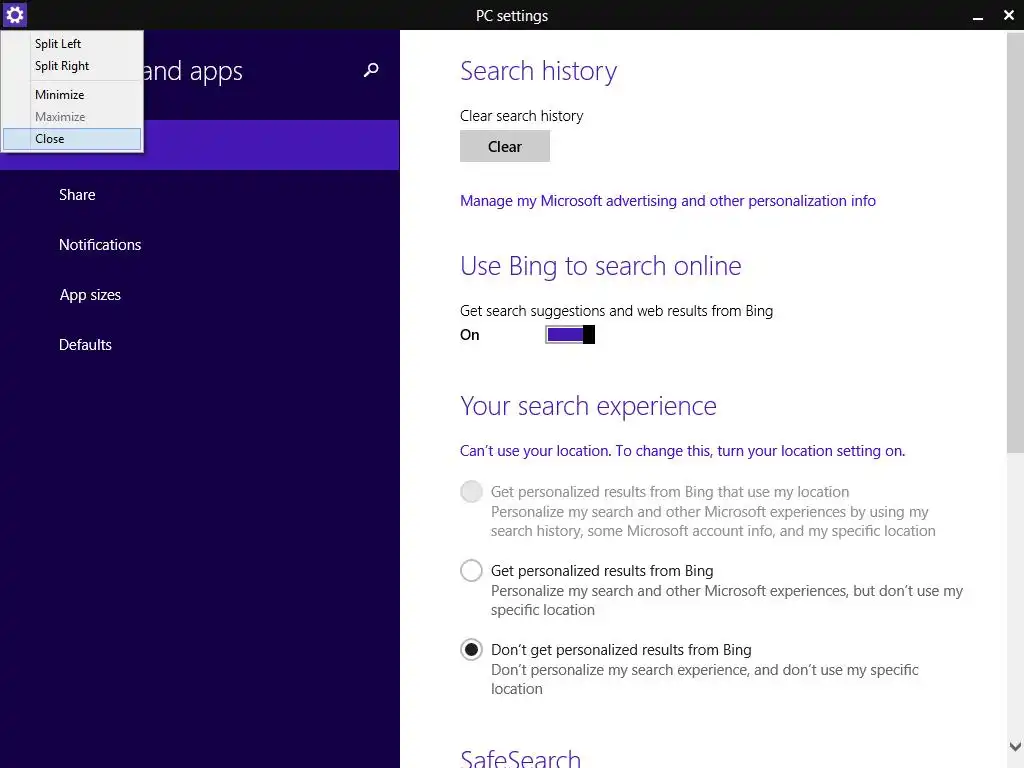Viewport: 1024px width, 768px height.
Task: Open the Share settings page
Action: 77,195
